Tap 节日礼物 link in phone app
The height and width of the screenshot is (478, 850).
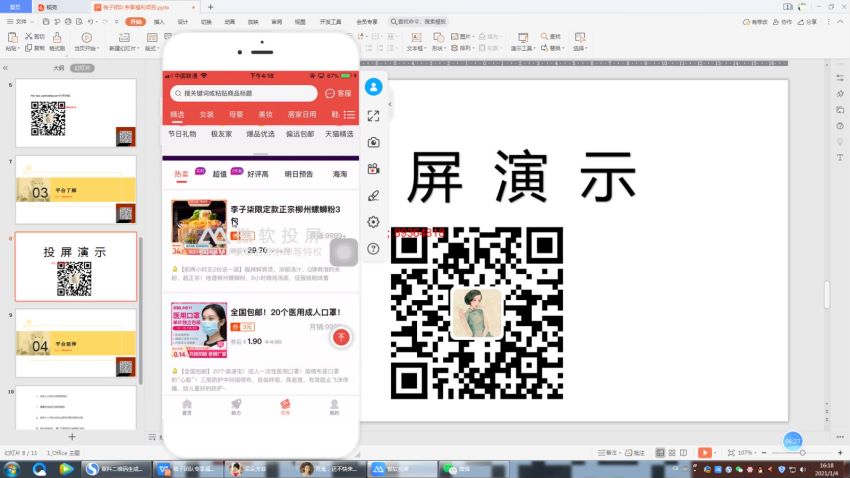point(182,134)
